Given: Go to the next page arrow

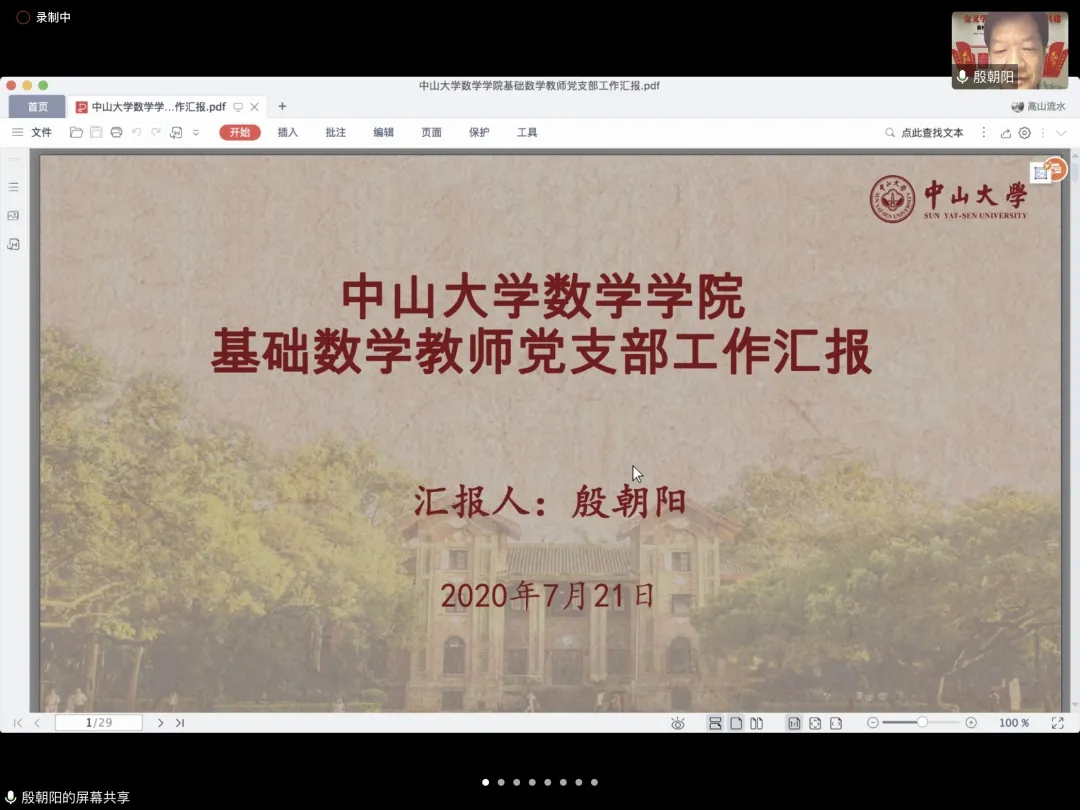Looking at the screenshot, I should coord(160,723).
